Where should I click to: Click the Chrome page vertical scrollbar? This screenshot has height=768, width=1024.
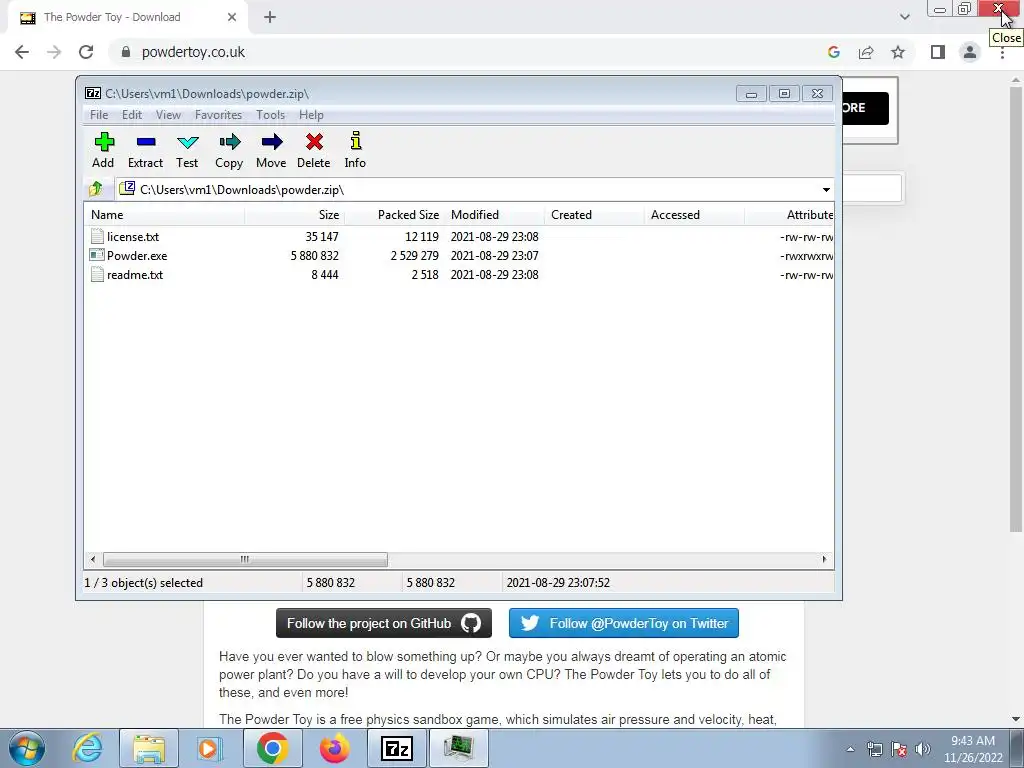1016,309
